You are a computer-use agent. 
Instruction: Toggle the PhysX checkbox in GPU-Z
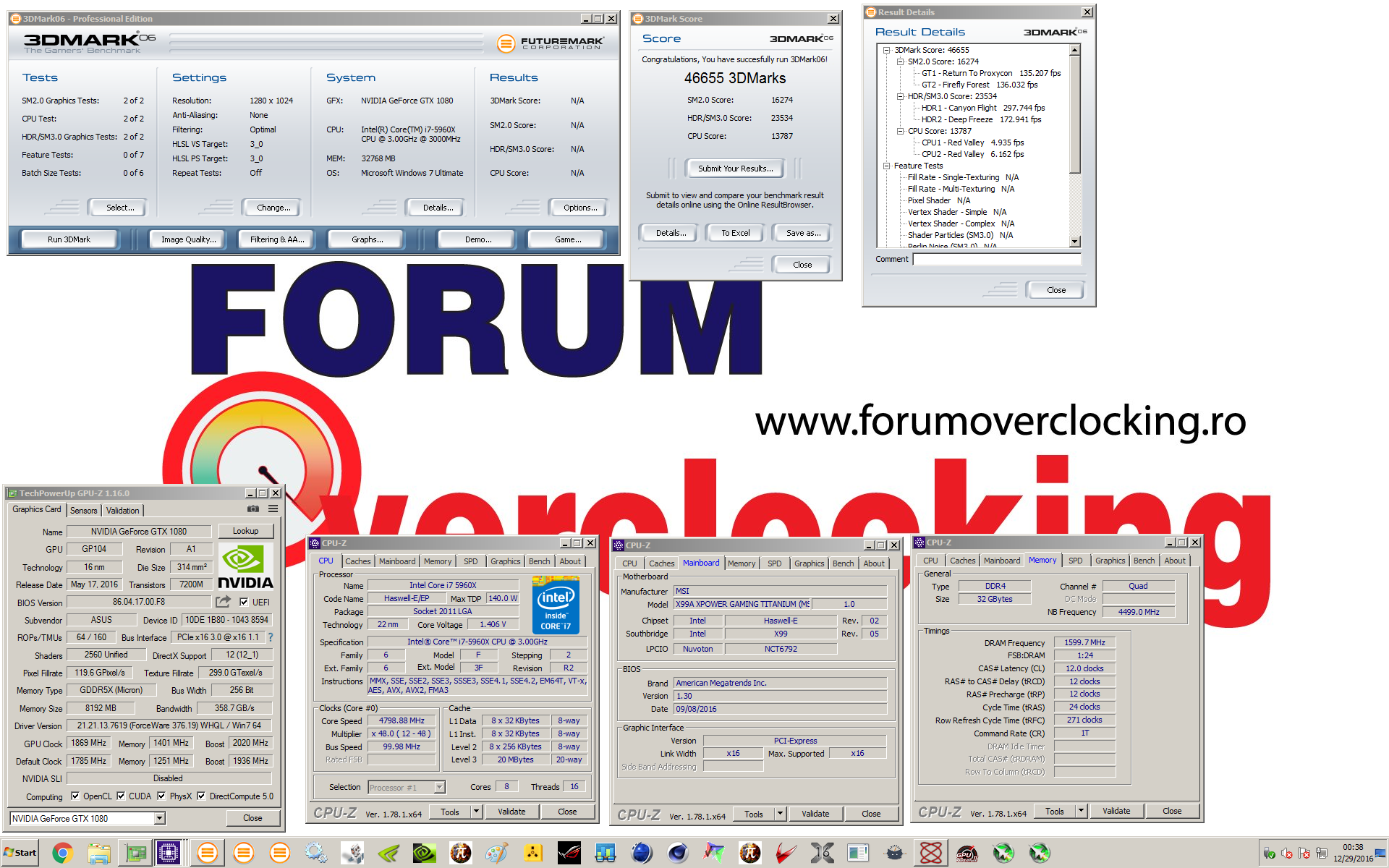point(161,796)
